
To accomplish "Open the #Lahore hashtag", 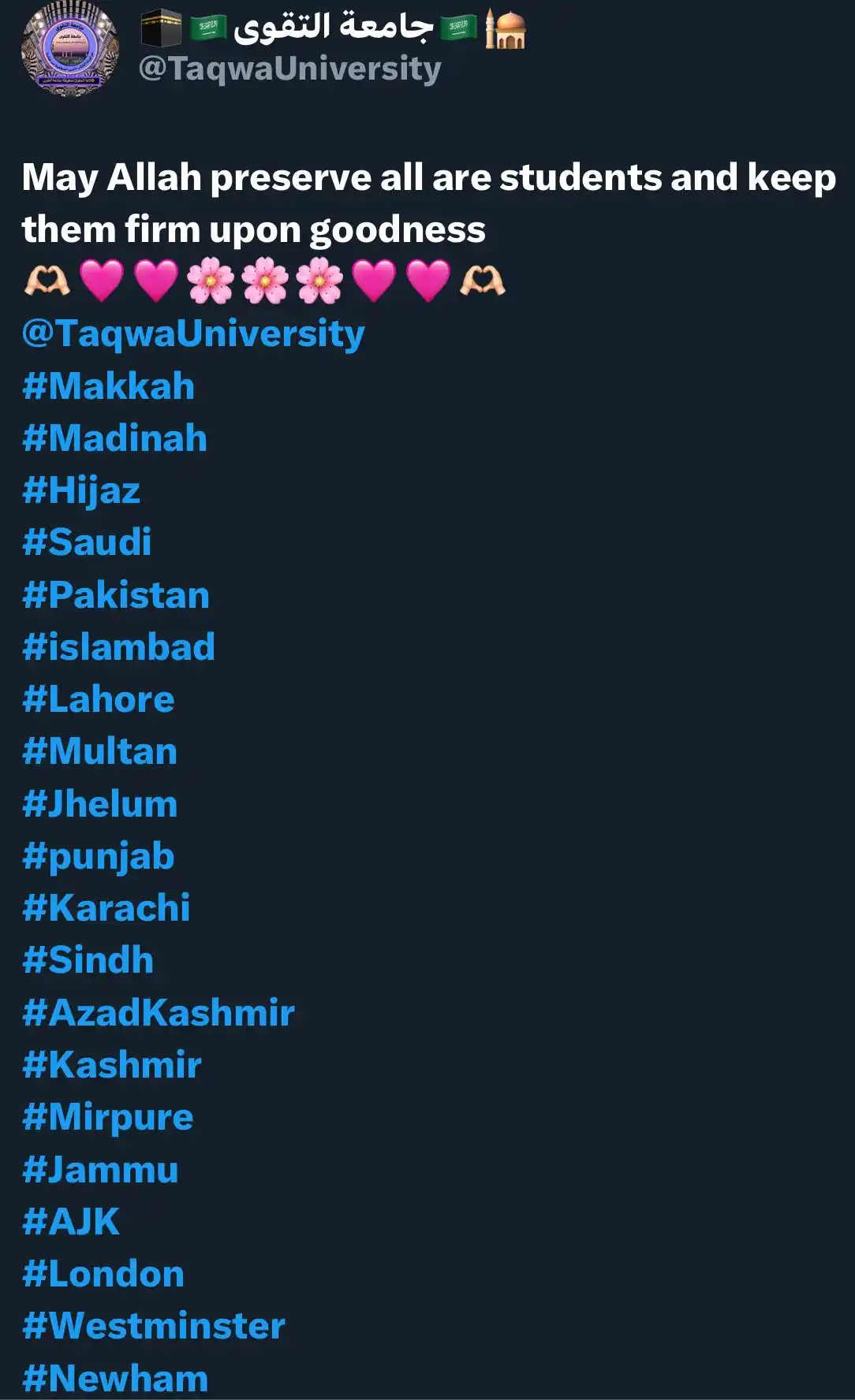I will (x=99, y=699).
